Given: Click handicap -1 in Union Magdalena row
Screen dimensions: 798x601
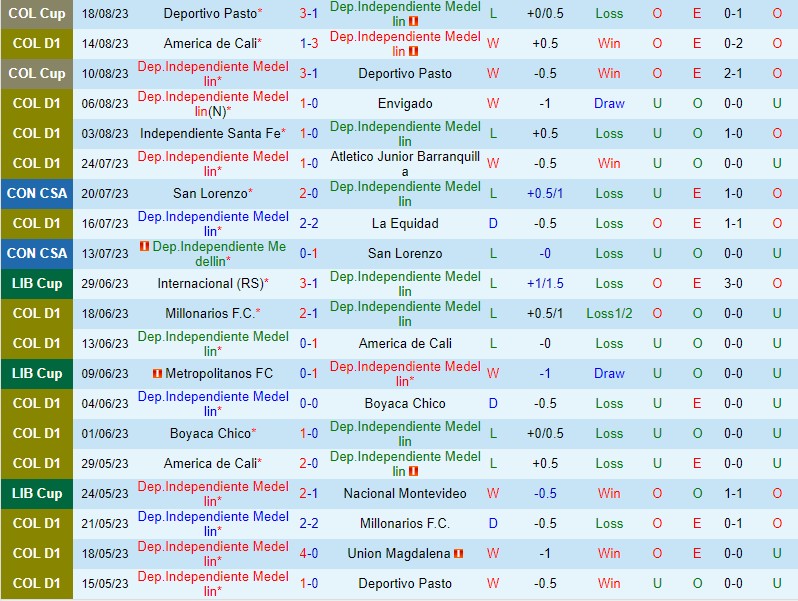Looking at the screenshot, I should (545, 553).
